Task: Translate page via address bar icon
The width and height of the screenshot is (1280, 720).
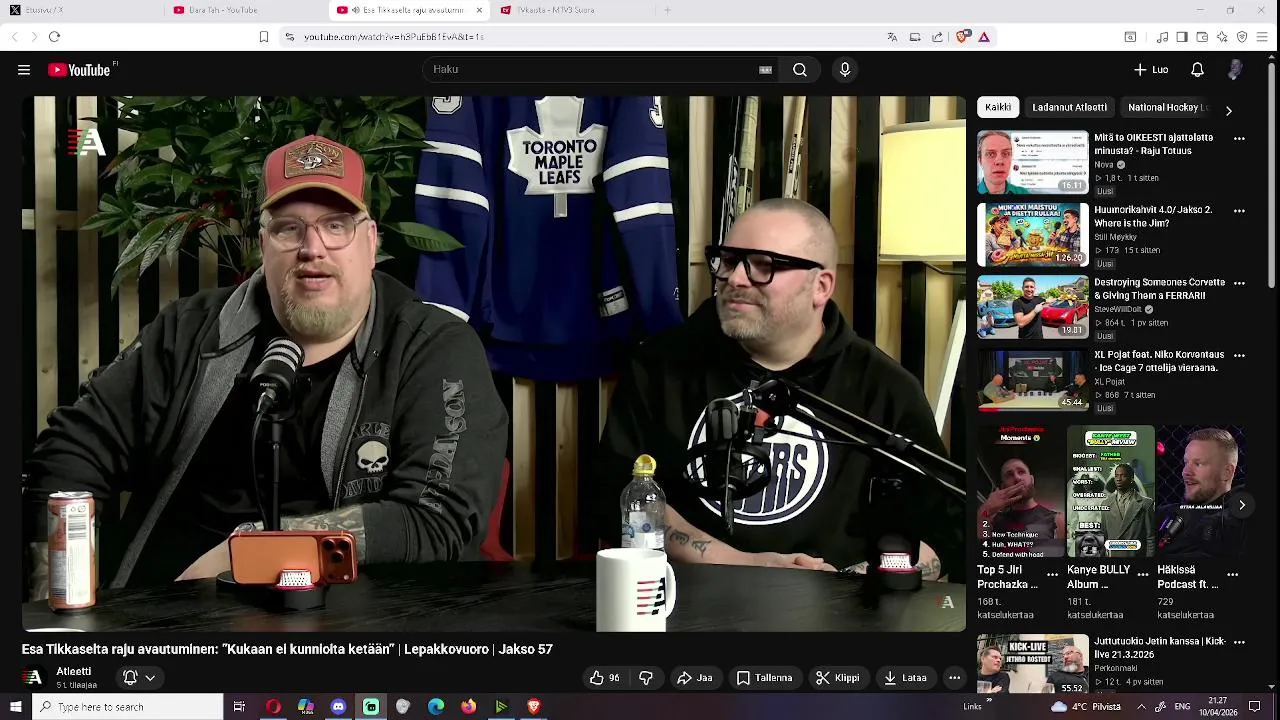Action: [892, 37]
